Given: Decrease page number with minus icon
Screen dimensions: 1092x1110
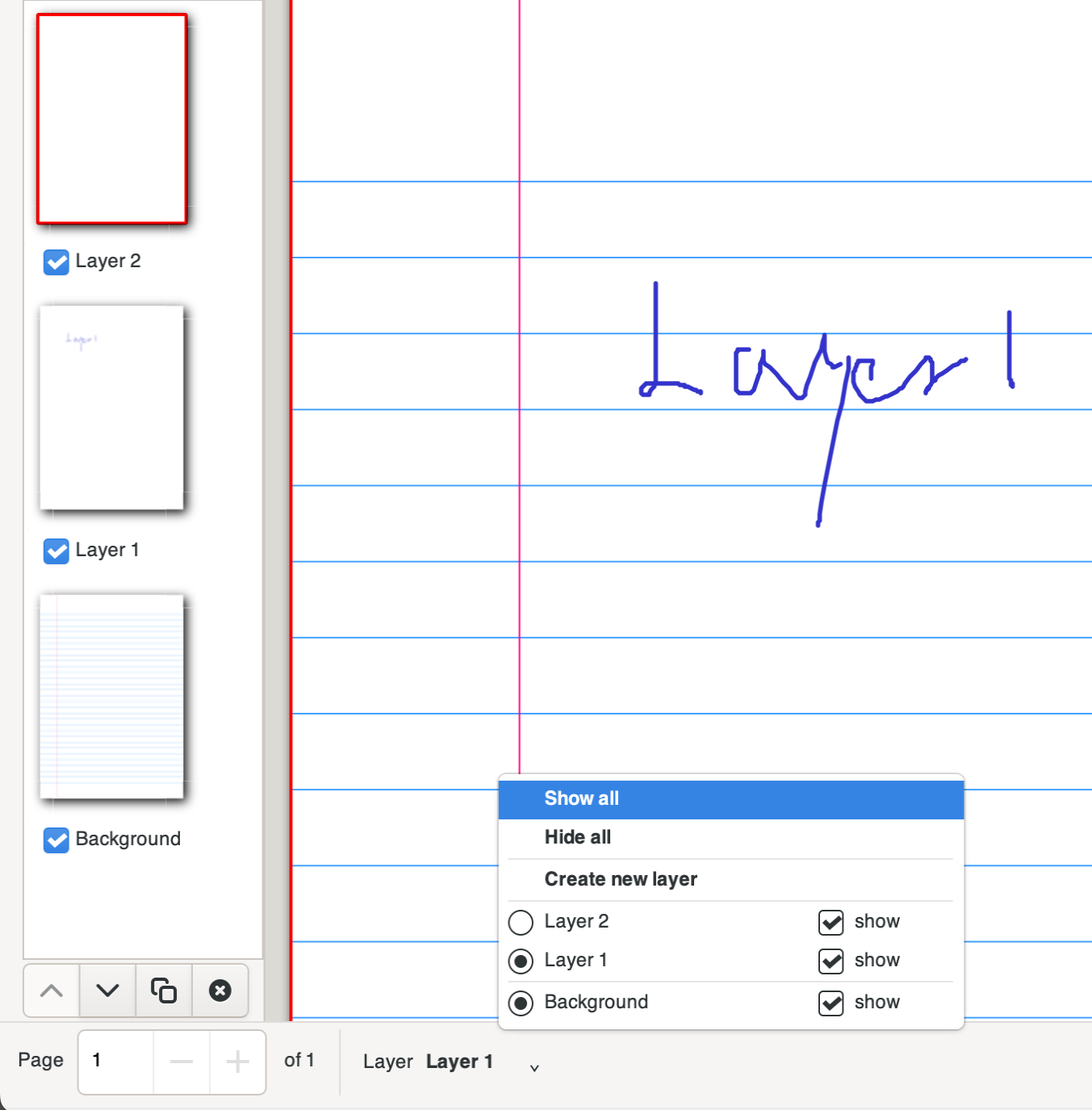Looking at the screenshot, I should [x=181, y=1062].
